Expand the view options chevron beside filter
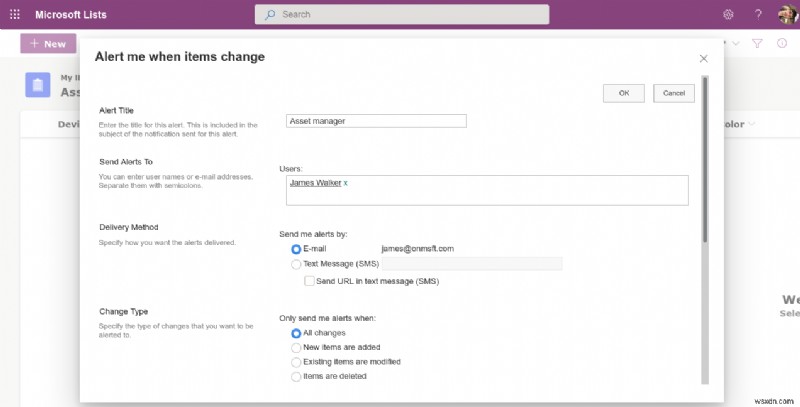 pyautogui.click(x=736, y=44)
